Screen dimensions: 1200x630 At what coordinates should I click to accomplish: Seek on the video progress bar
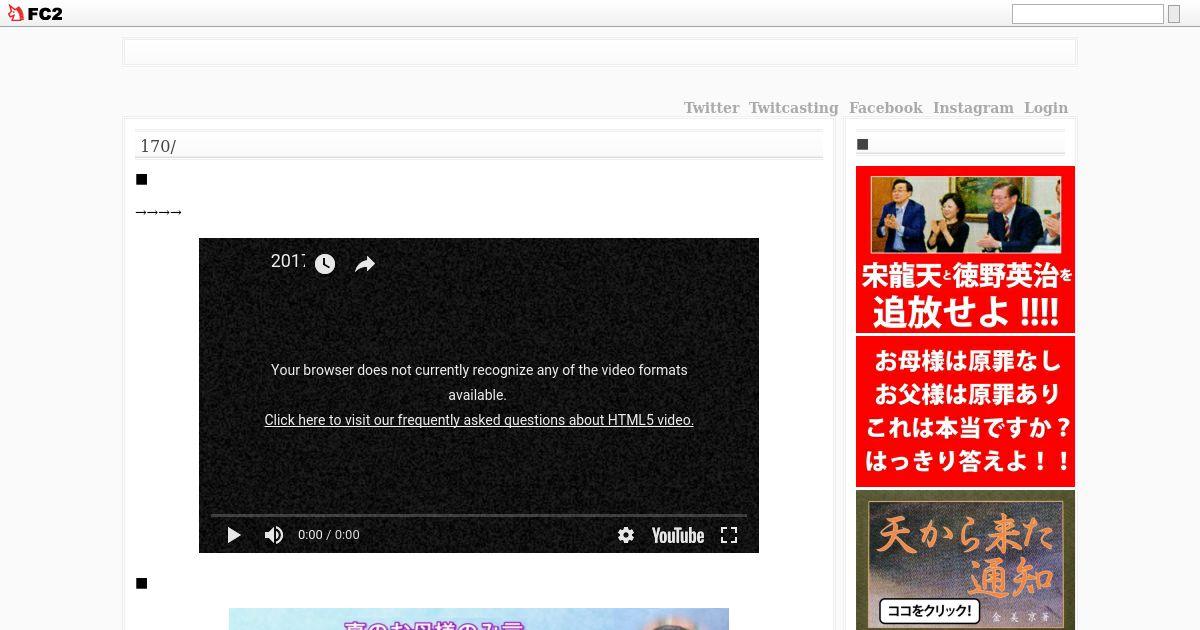point(479,515)
